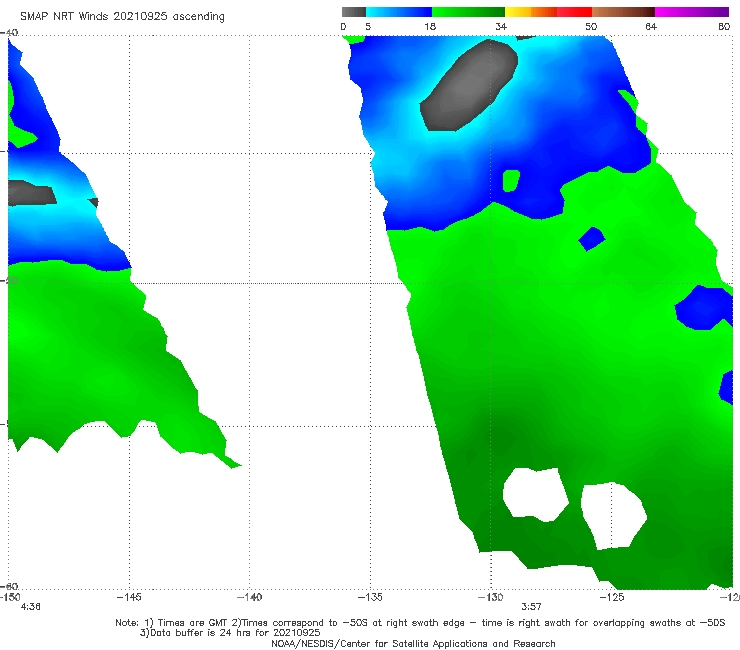The image size is (740, 650).
Task: Select the green segment of the color bar
Action: 468,12
